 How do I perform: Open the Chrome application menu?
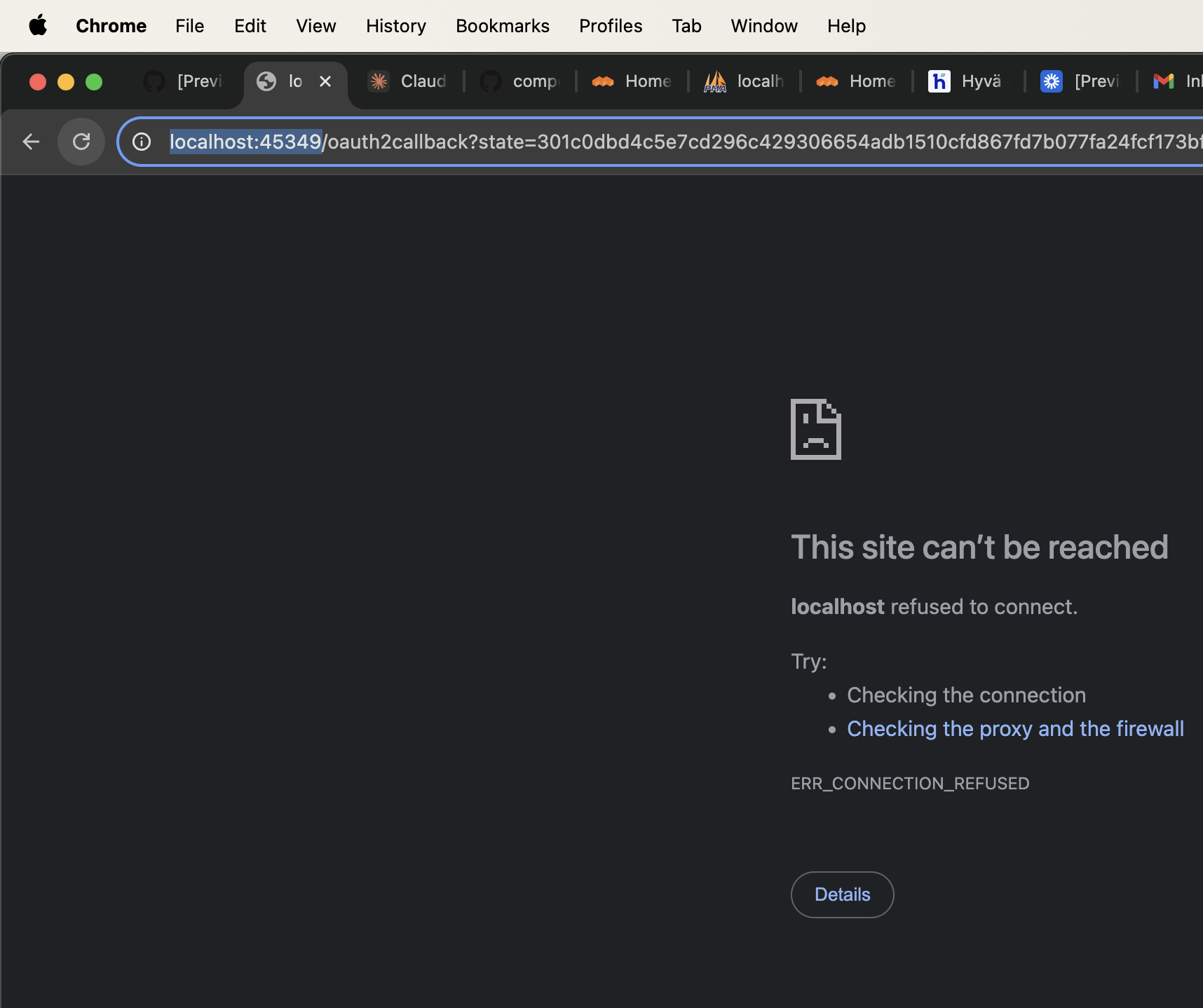coord(111,26)
